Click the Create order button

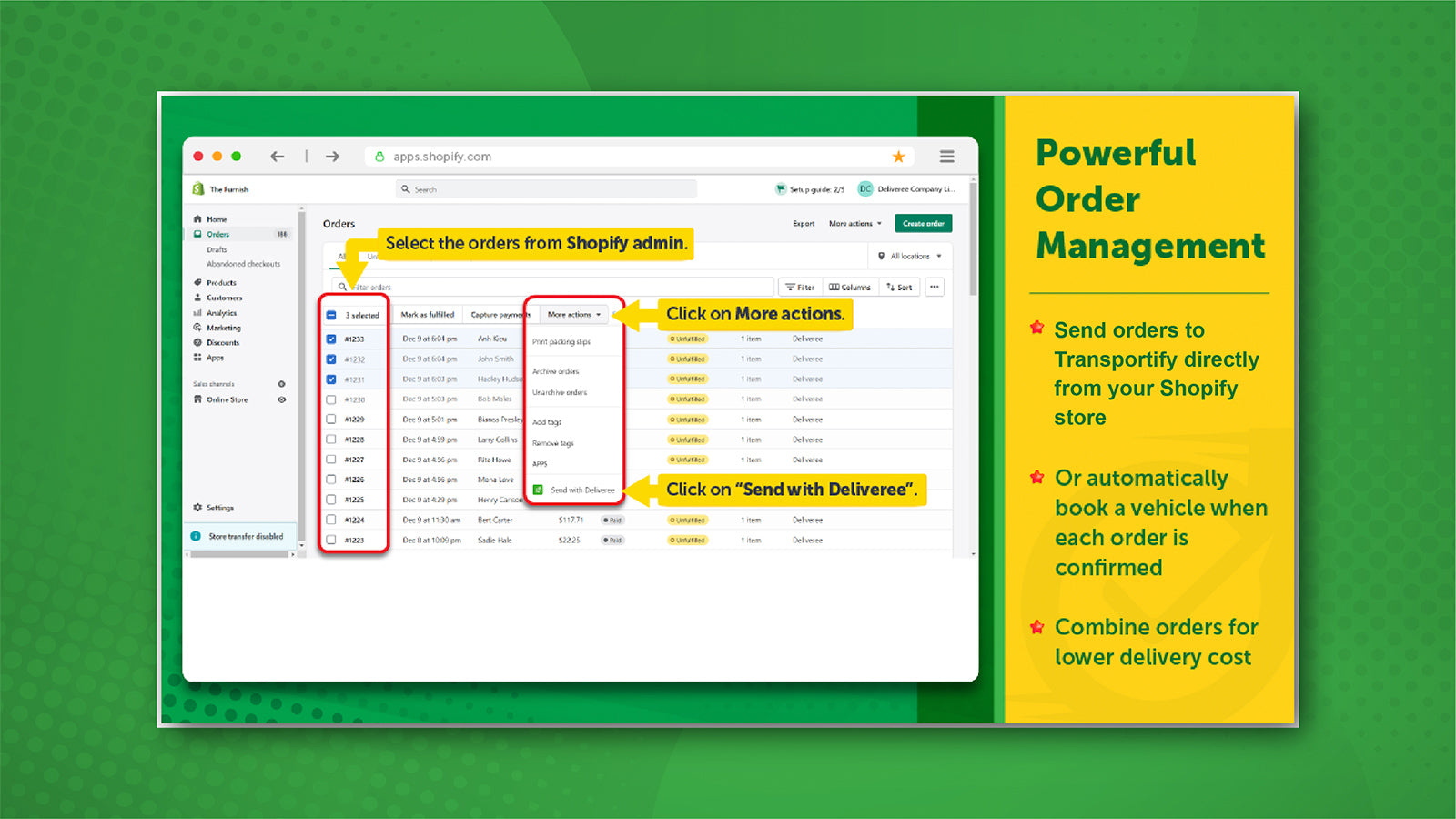point(924,223)
